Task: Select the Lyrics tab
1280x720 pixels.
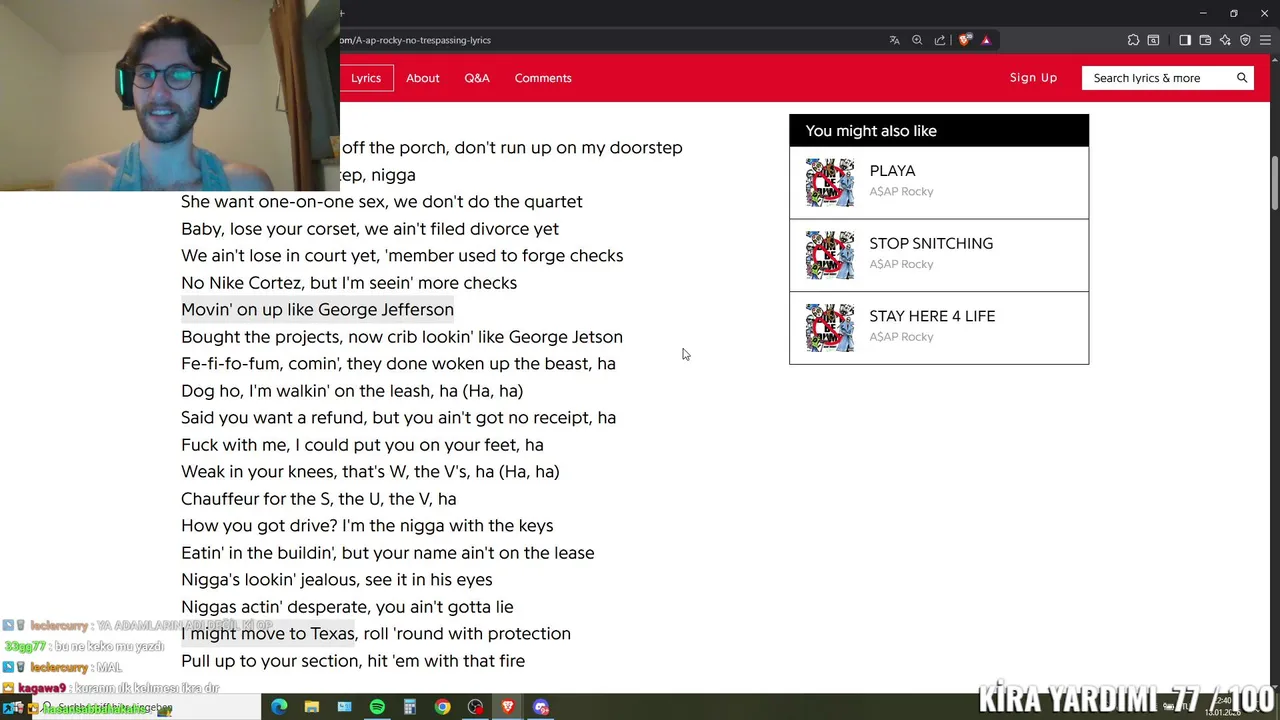Action: (366, 78)
